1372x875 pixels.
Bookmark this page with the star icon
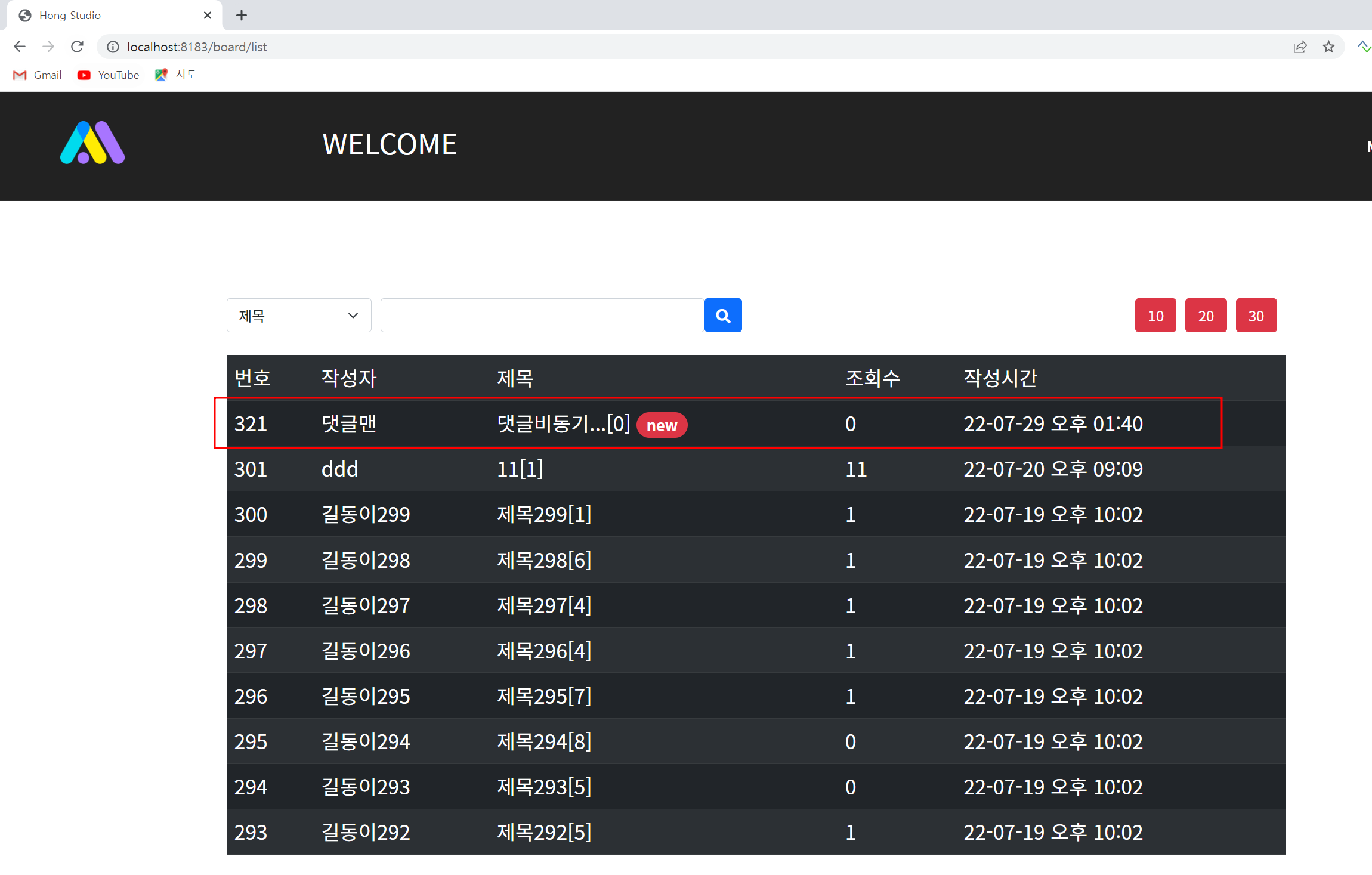1328,47
